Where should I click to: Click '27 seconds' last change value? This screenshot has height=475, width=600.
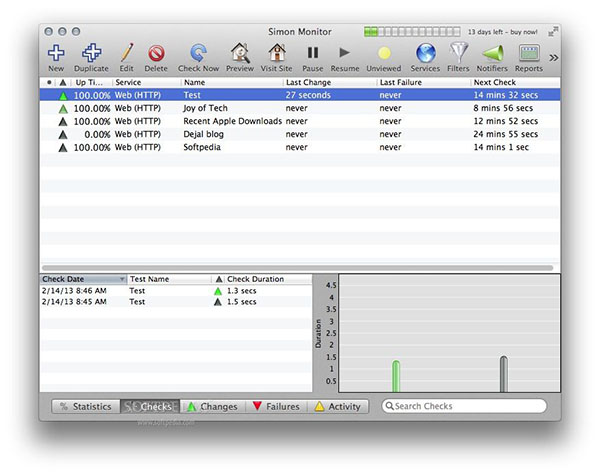(308, 95)
